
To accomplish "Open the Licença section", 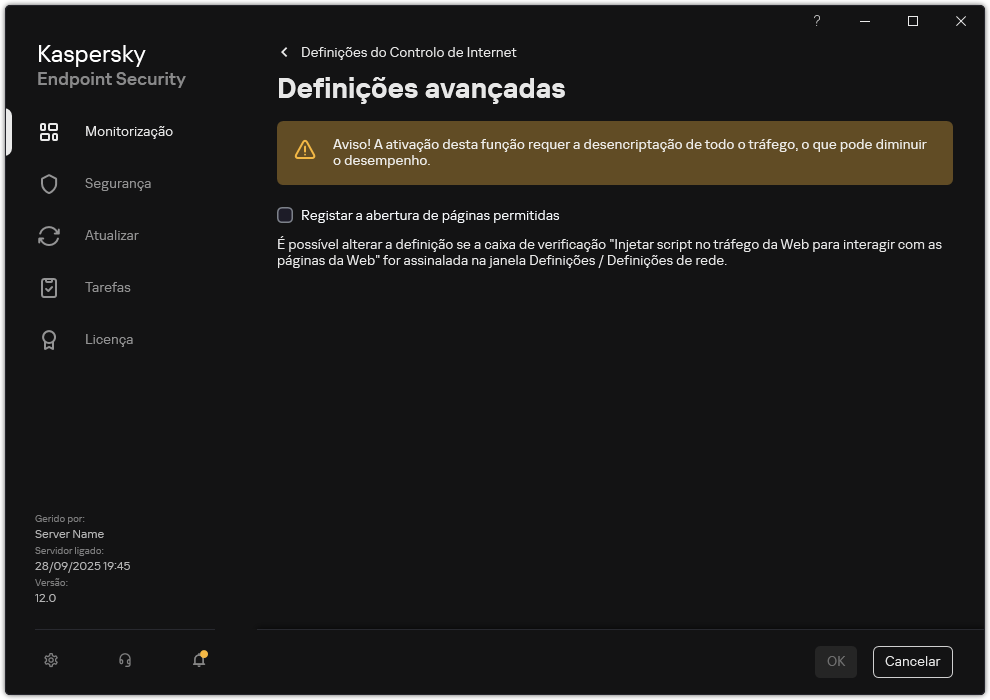I will pos(108,339).
